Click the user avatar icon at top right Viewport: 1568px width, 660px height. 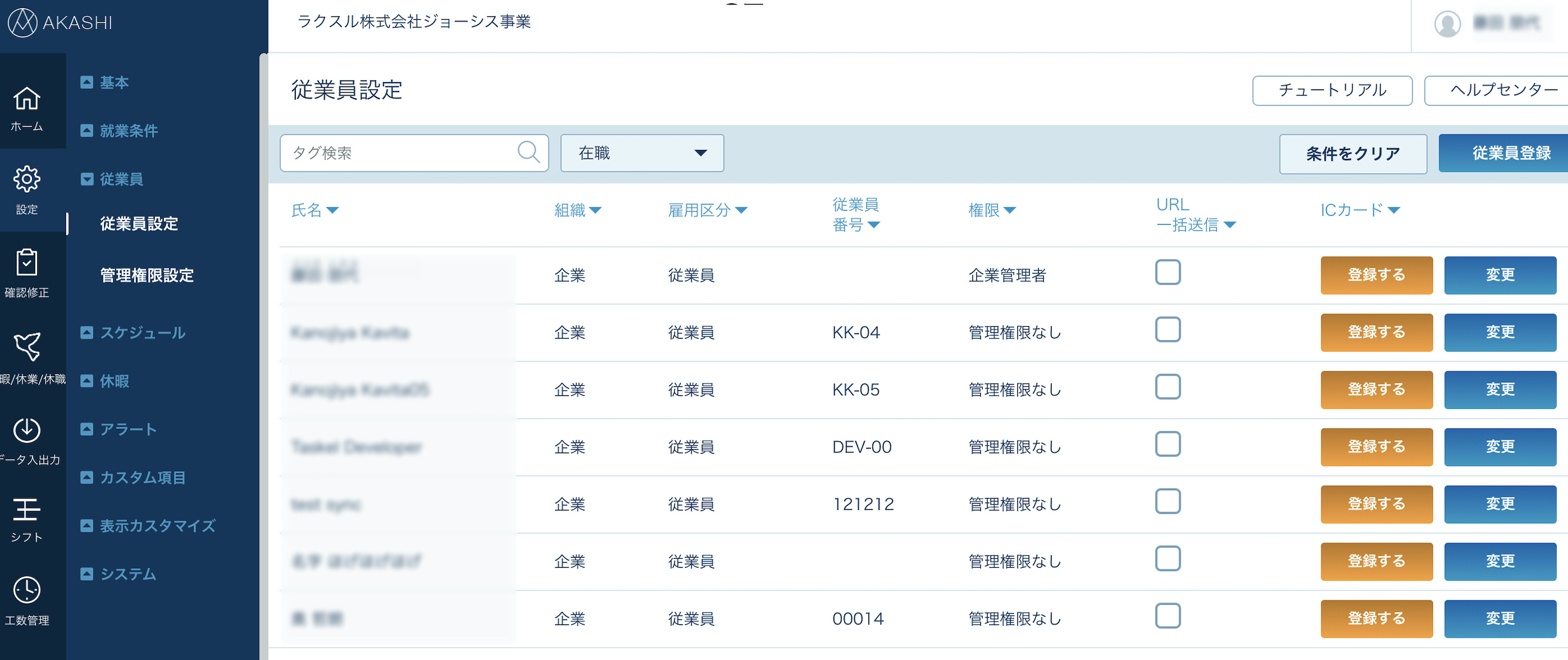(x=1447, y=24)
